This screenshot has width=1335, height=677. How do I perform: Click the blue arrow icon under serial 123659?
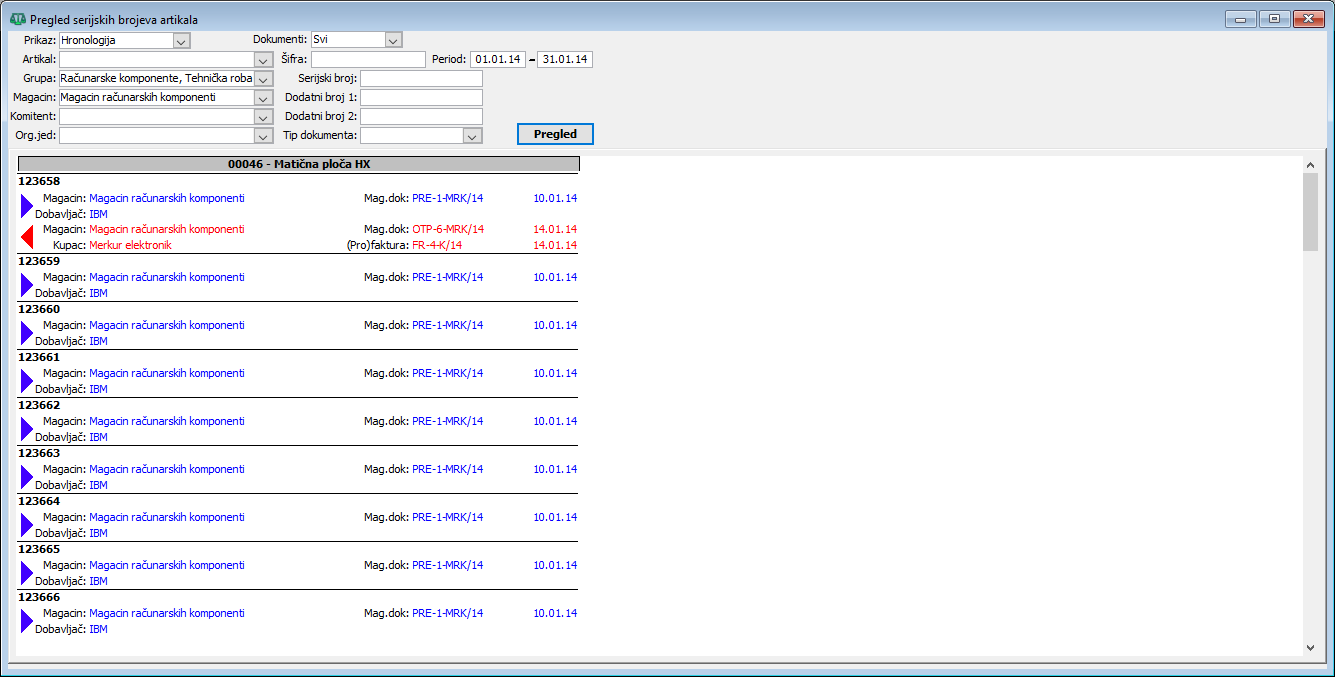point(27,285)
